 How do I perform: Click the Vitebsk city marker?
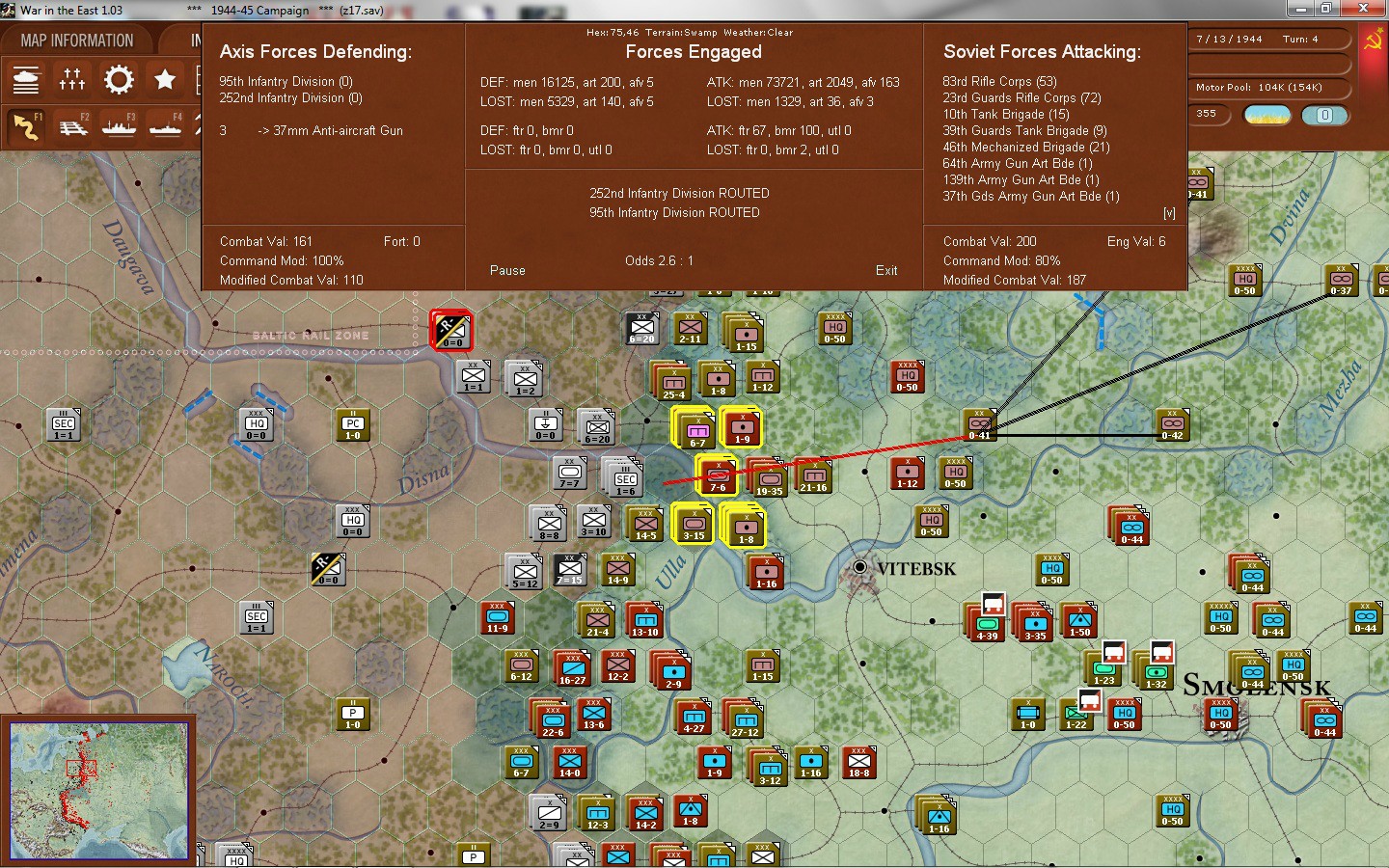click(859, 568)
